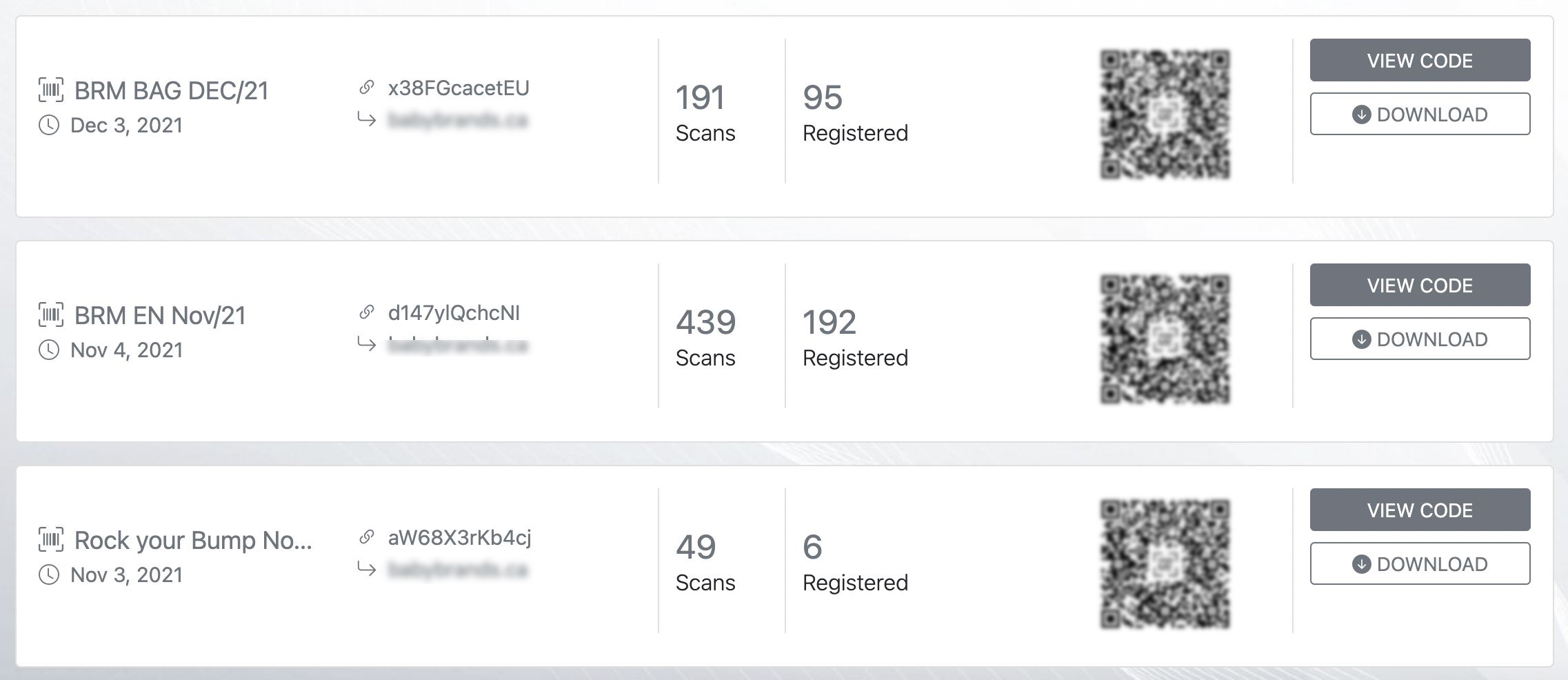Open short code x38FGcacetEU link
The width and height of the screenshot is (1568, 680).
tap(459, 88)
